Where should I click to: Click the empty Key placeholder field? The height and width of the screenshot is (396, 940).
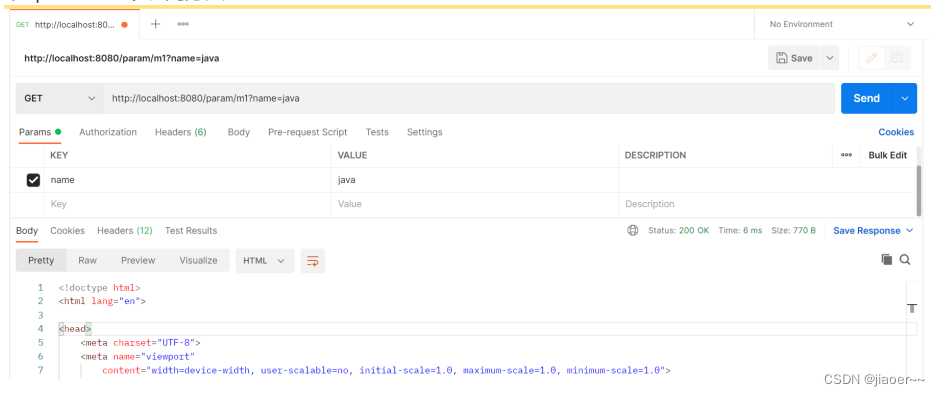tap(187, 204)
